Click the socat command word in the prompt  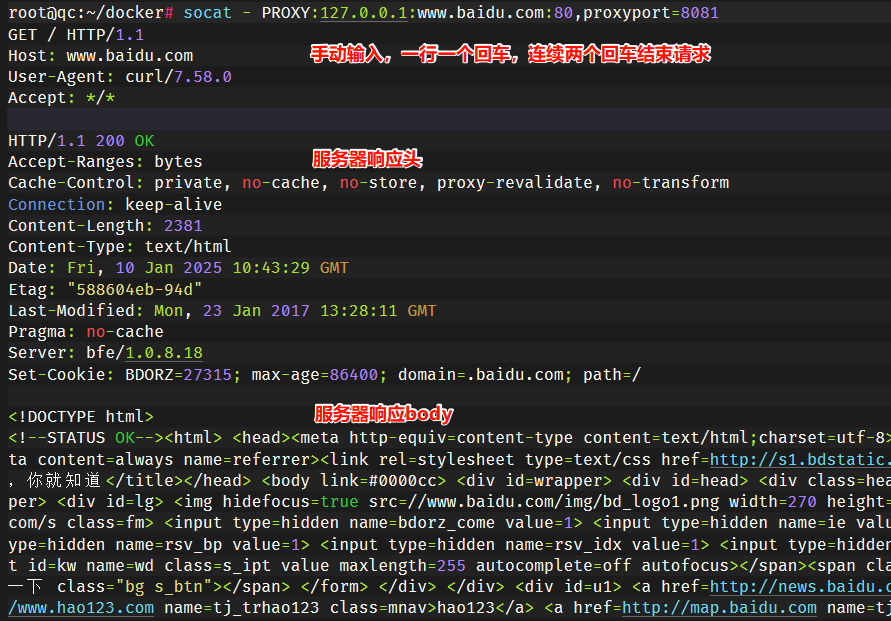[x=207, y=12]
